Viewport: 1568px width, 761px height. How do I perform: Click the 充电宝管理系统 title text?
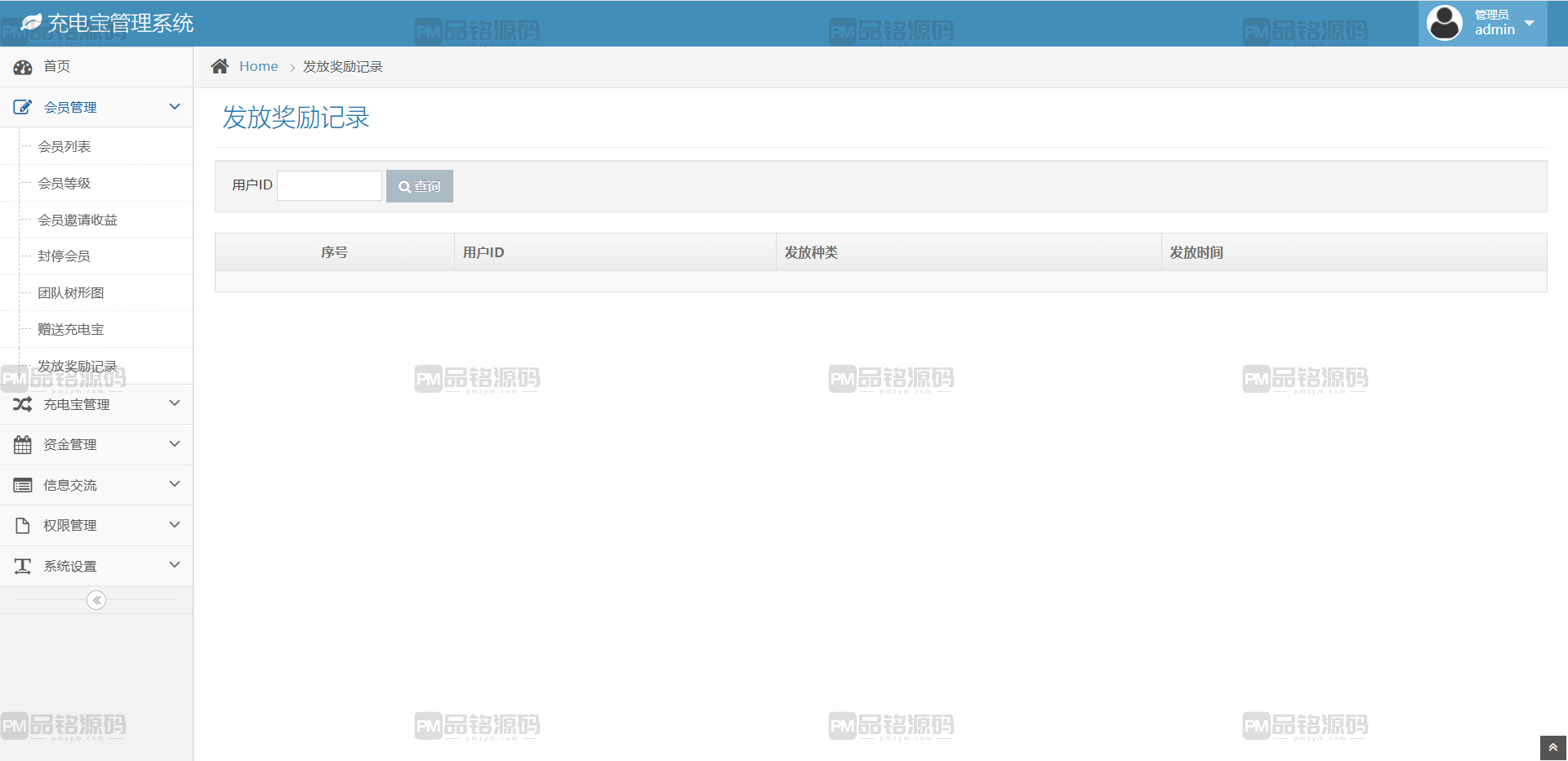(x=121, y=23)
